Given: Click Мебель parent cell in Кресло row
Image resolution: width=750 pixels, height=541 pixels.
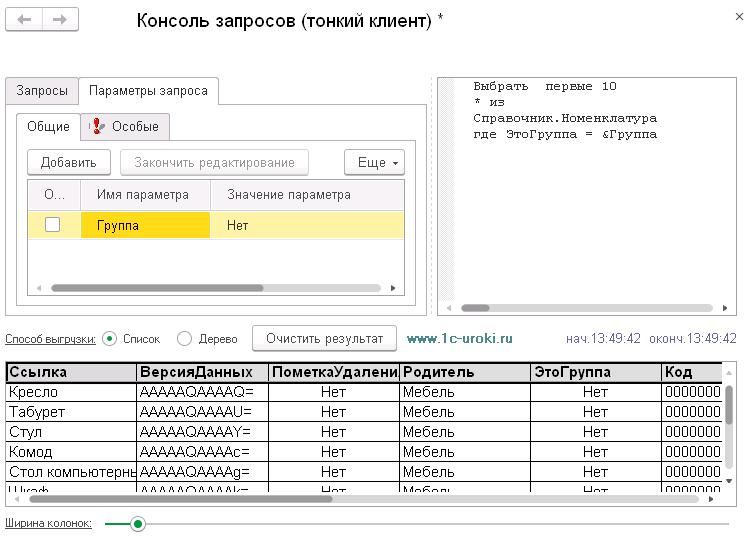Looking at the screenshot, I should click(464, 392).
